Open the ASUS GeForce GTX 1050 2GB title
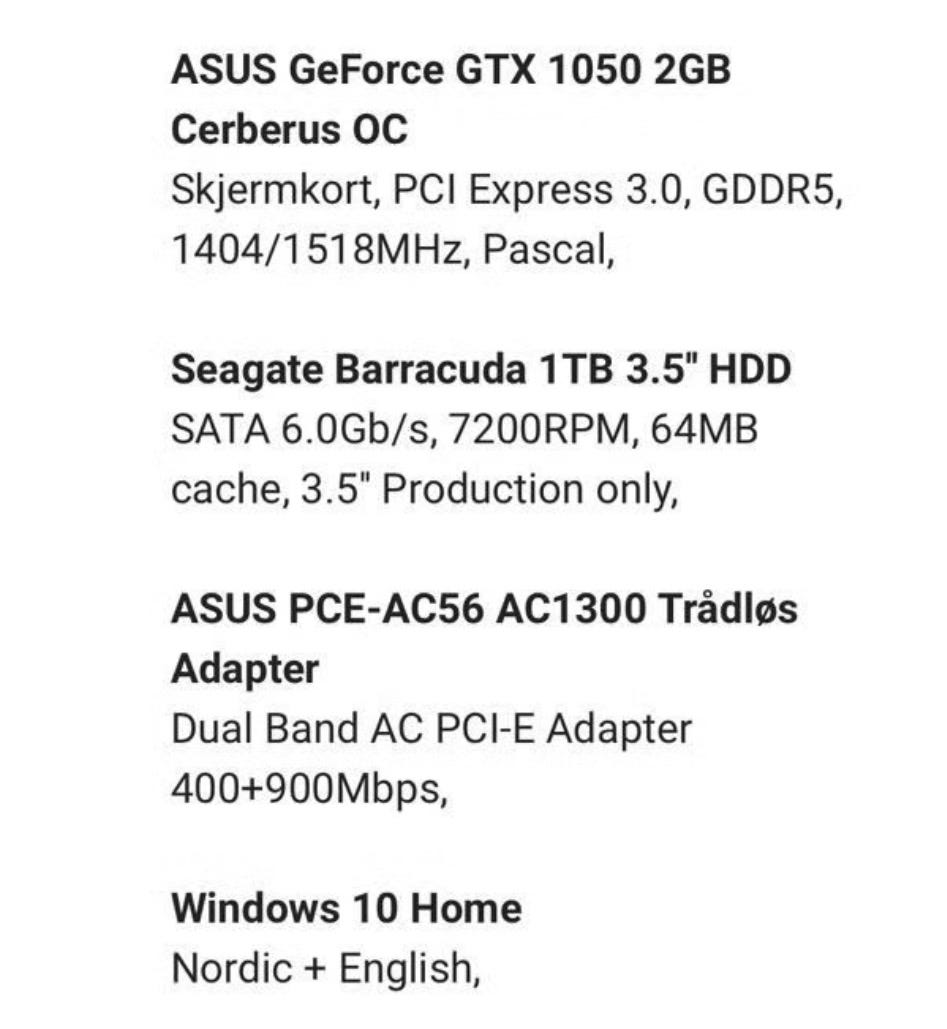947x1029 pixels. pos(451,69)
